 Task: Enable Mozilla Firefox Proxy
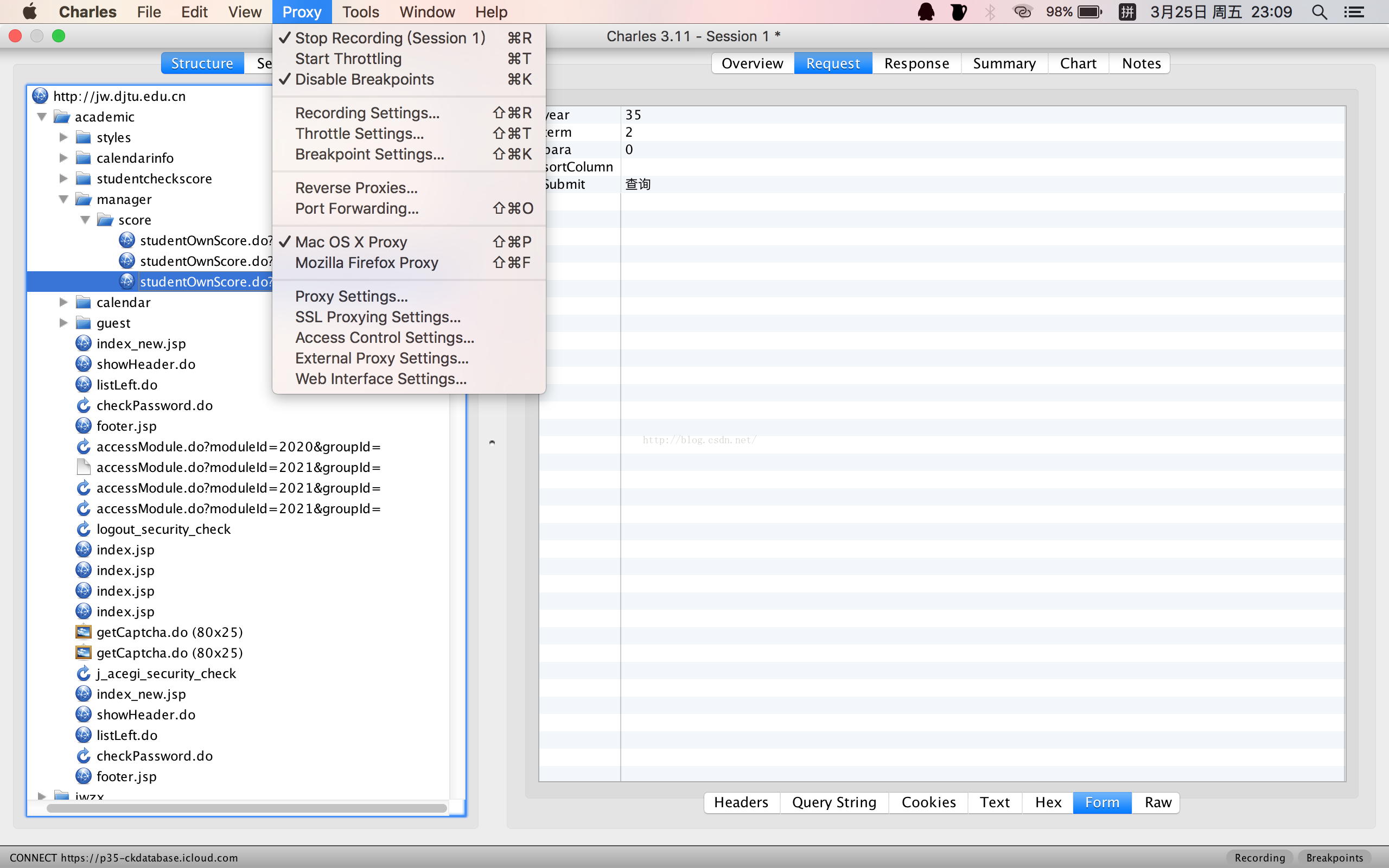point(409,263)
